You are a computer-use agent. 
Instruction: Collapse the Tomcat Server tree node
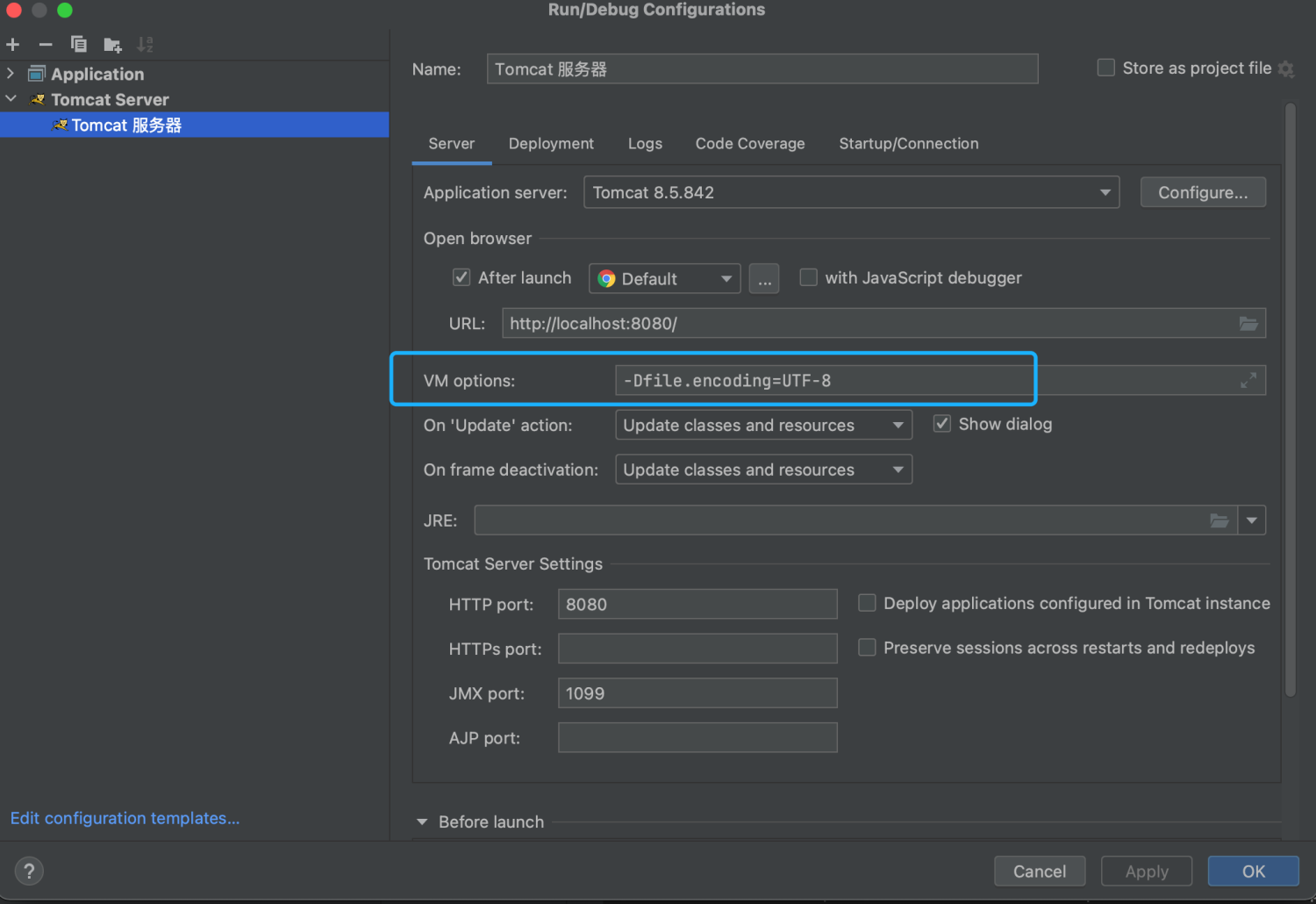tap(11, 99)
